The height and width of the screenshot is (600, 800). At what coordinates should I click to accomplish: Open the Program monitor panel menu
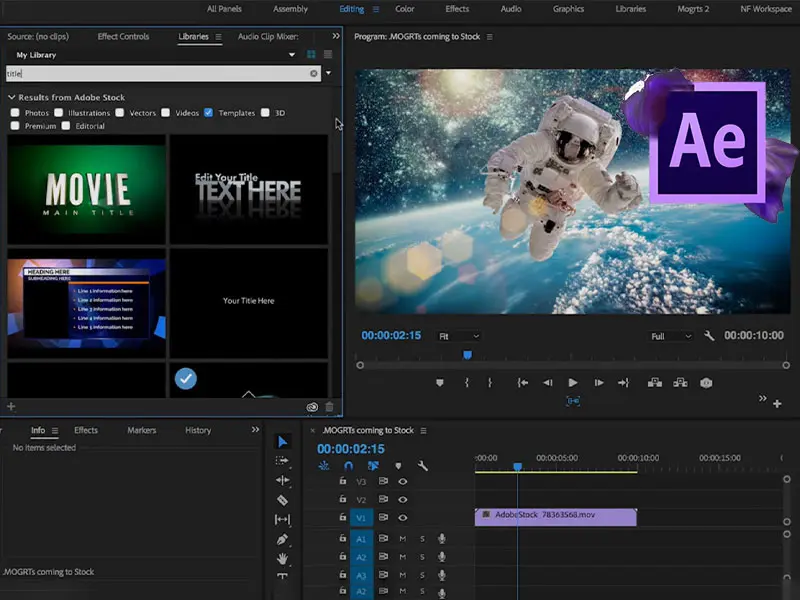click(x=489, y=37)
